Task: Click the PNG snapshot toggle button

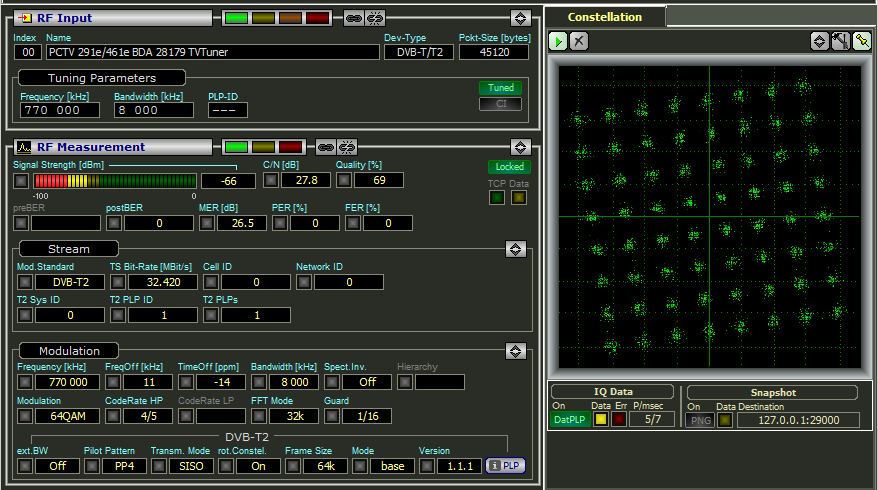Action: (x=699, y=420)
